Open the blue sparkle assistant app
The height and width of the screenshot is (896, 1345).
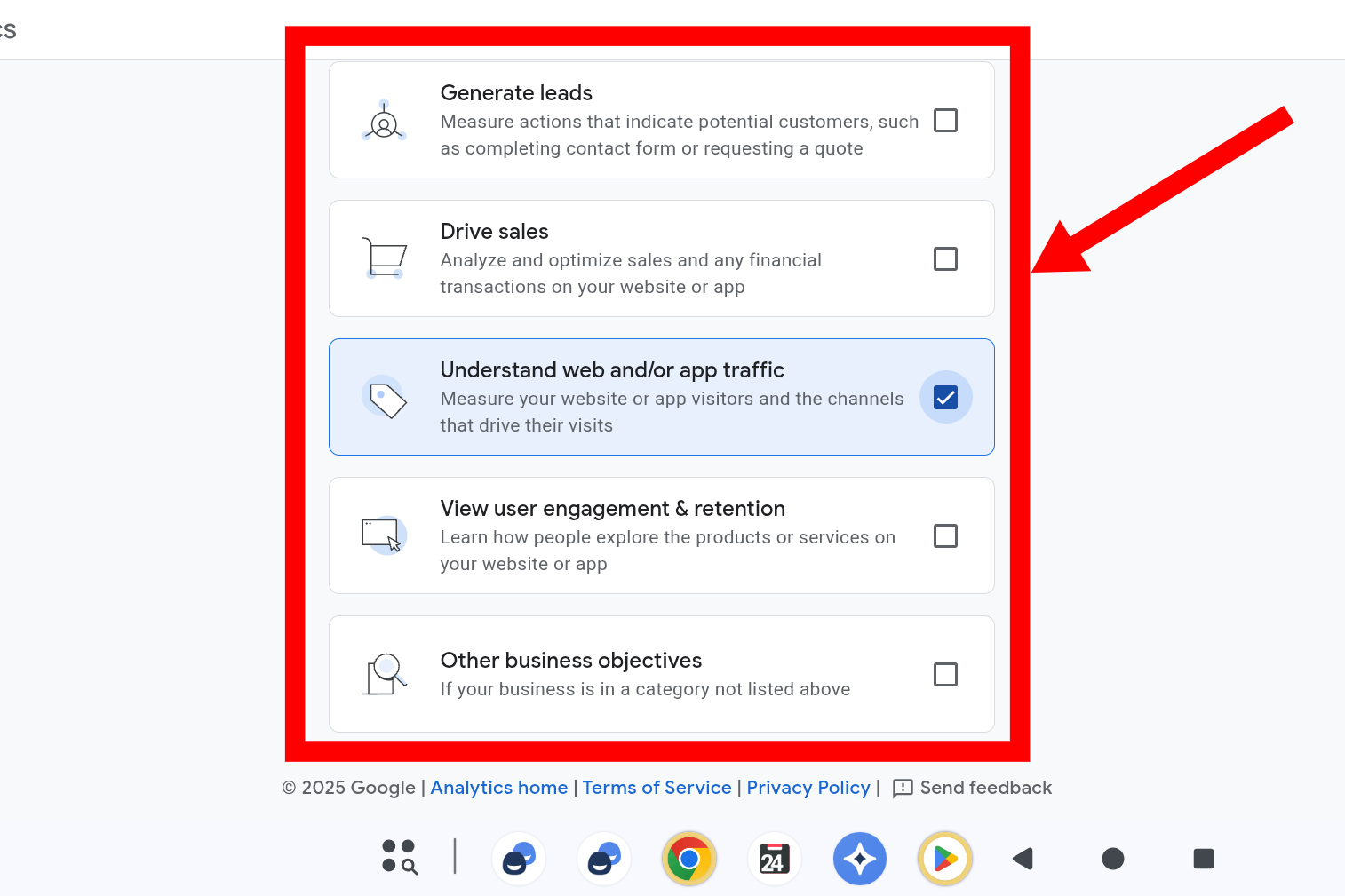click(x=859, y=859)
